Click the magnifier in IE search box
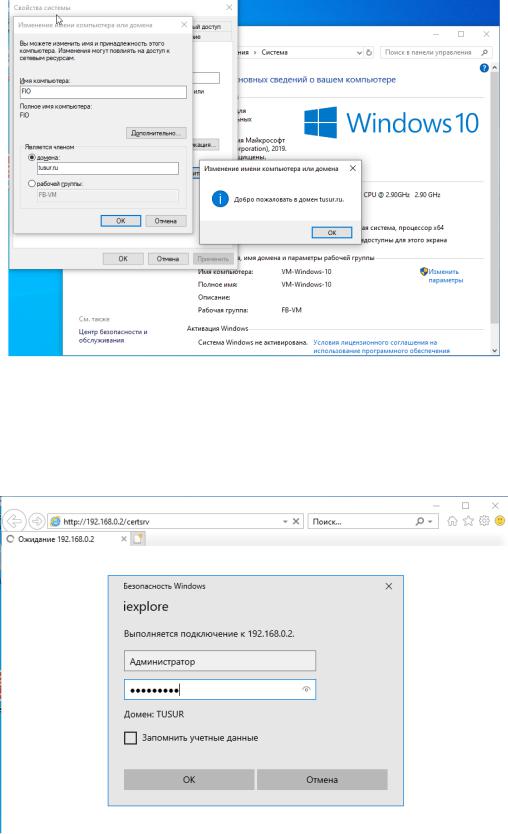 [420, 521]
